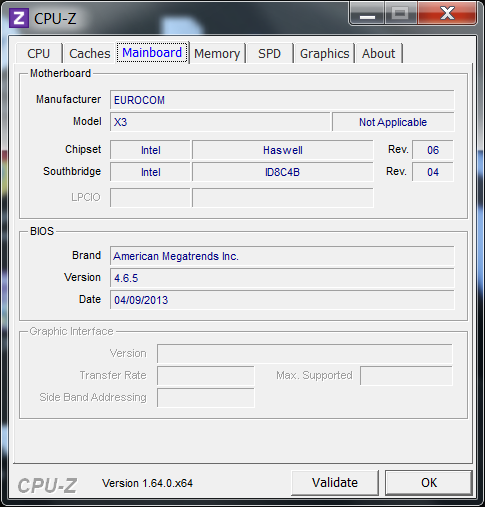Image resolution: width=485 pixels, height=507 pixels.
Task: Click the OK button
Action: pyautogui.click(x=429, y=483)
